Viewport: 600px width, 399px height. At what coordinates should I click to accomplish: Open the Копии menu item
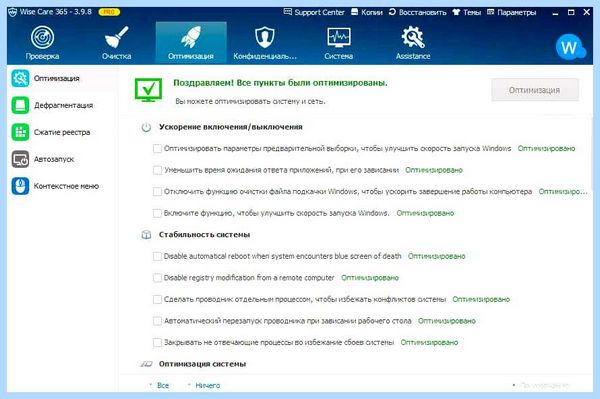pos(372,12)
